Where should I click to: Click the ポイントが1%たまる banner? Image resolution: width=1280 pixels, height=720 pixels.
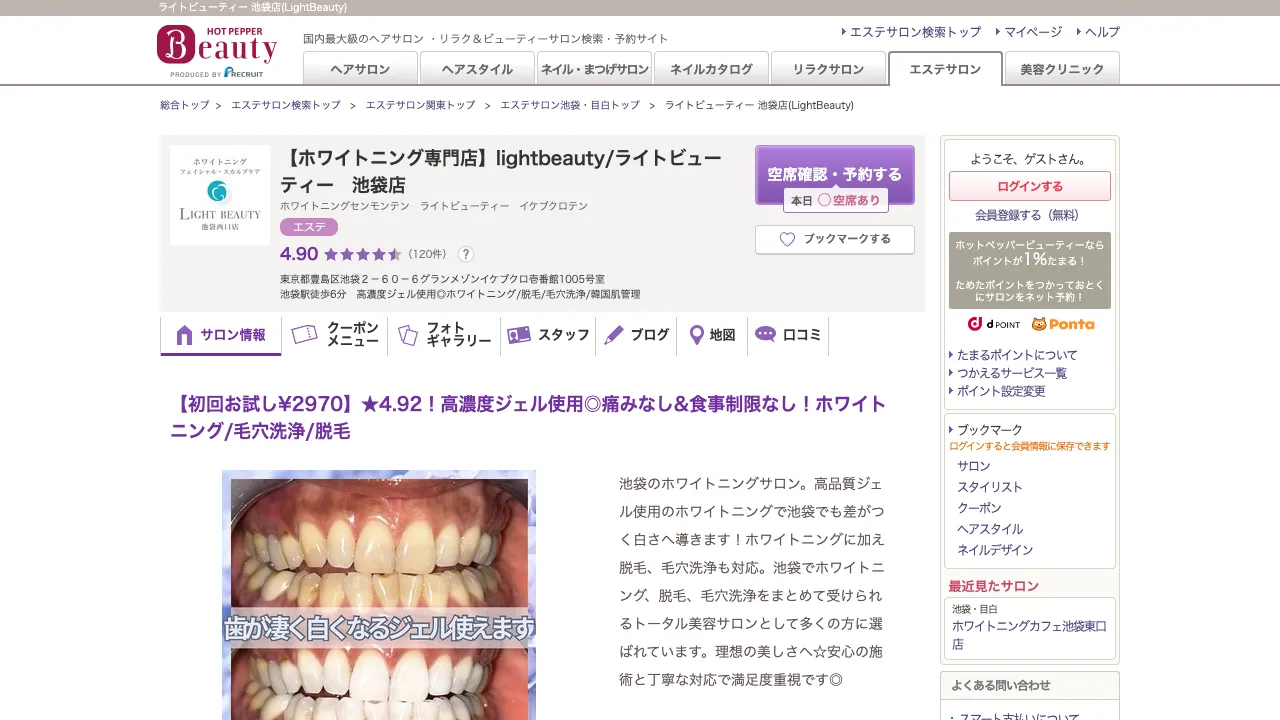(x=1030, y=271)
